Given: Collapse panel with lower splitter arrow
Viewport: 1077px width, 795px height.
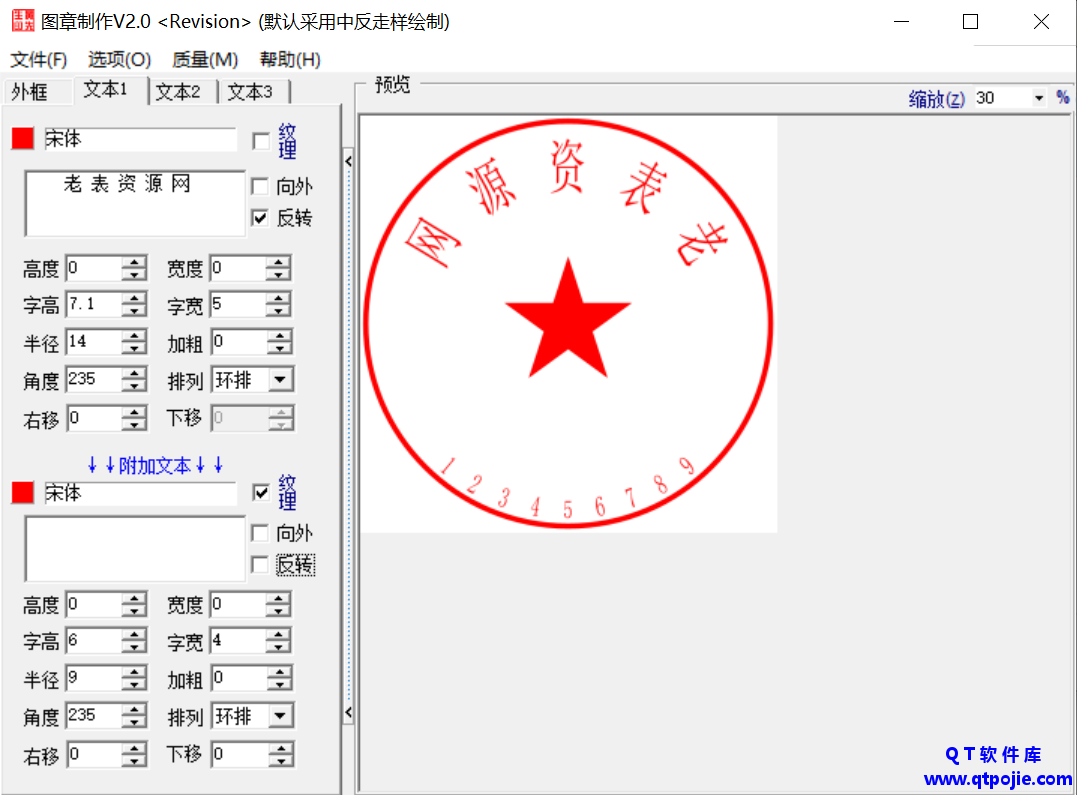Looking at the screenshot, I should pyautogui.click(x=348, y=712).
